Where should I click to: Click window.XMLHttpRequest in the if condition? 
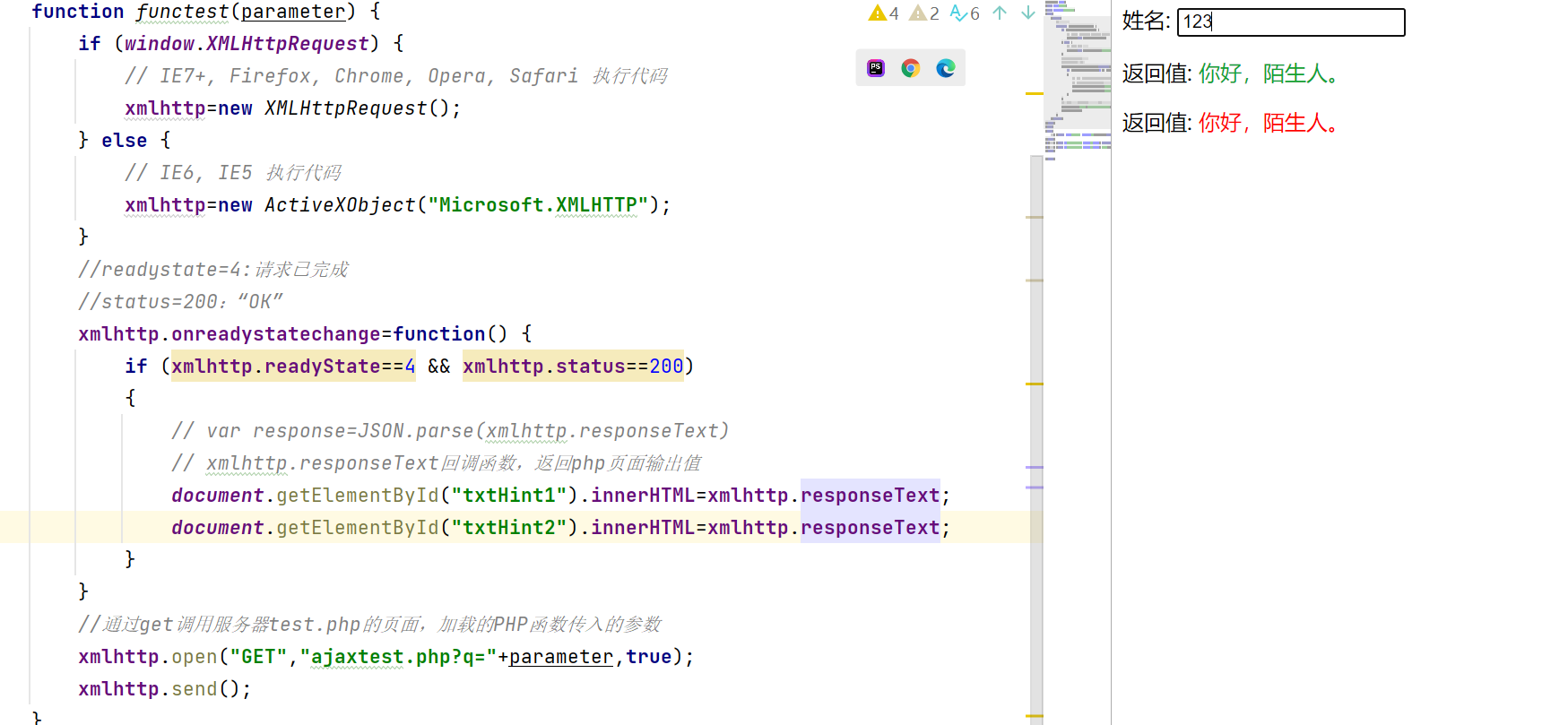point(247,44)
